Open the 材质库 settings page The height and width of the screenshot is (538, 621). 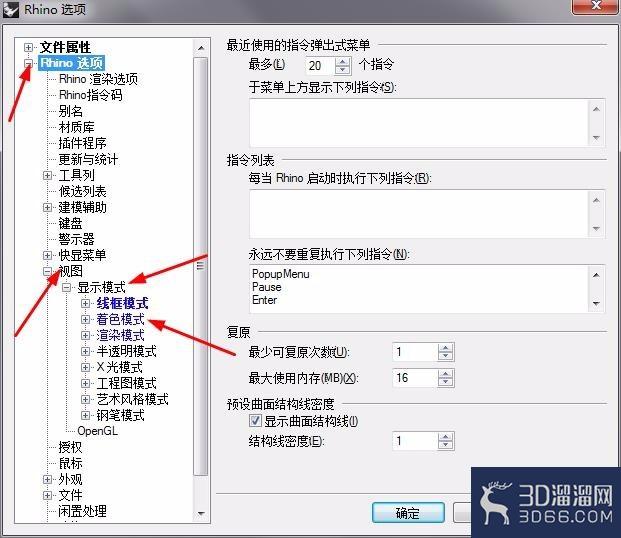point(76,127)
